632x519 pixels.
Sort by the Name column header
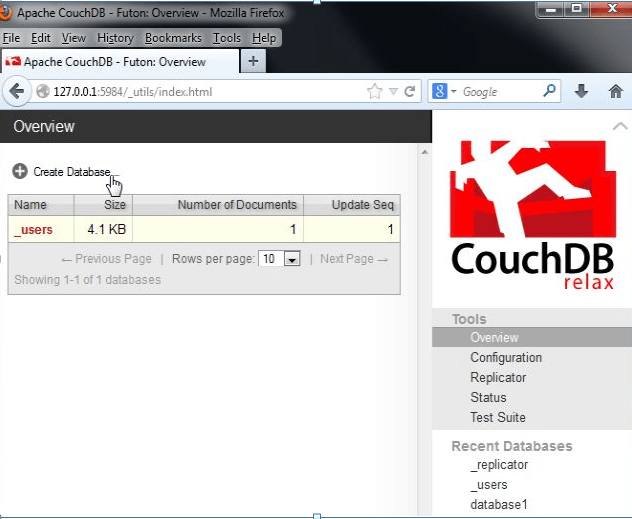click(41, 205)
